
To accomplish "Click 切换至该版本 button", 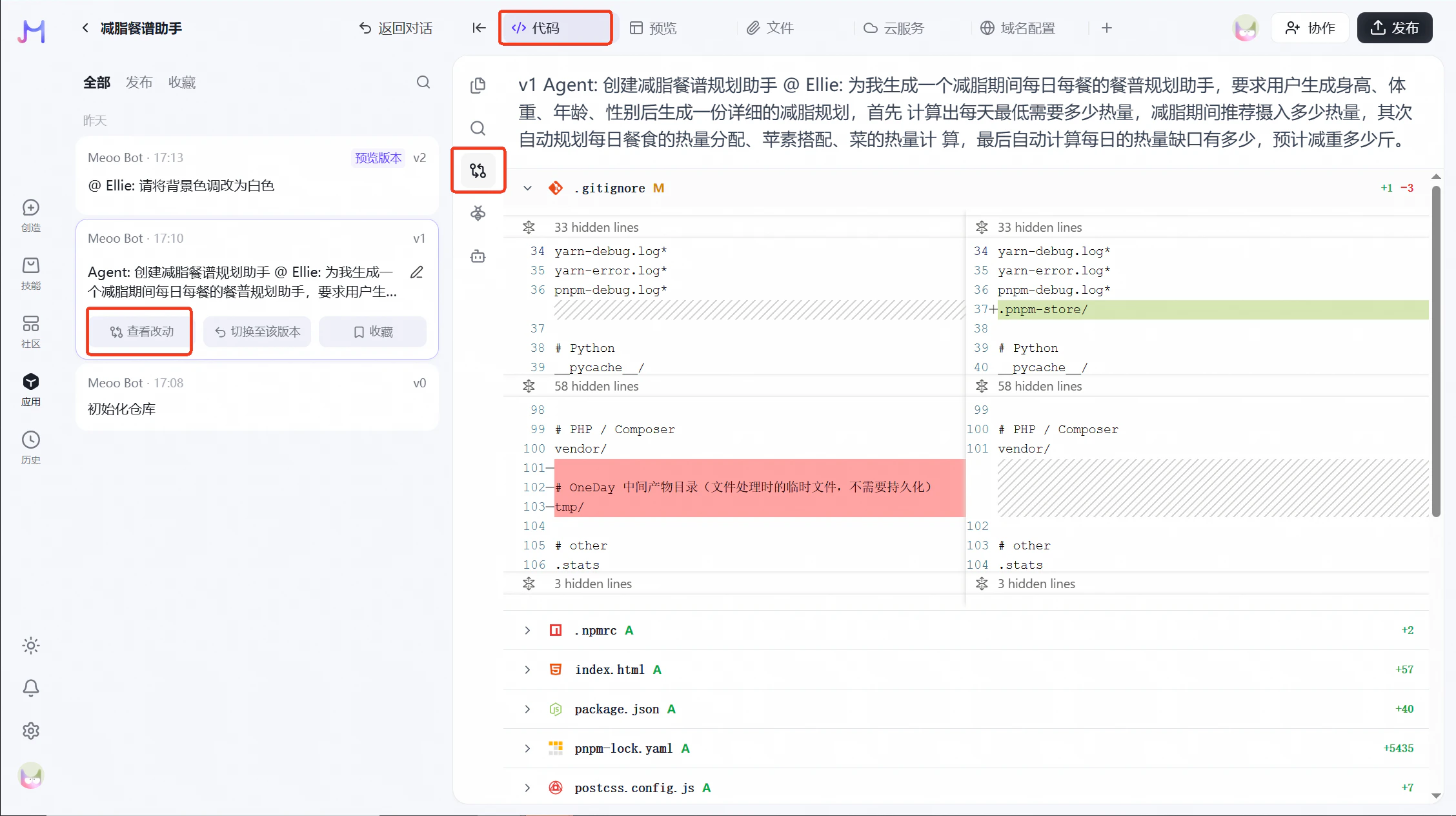I will (257, 332).
